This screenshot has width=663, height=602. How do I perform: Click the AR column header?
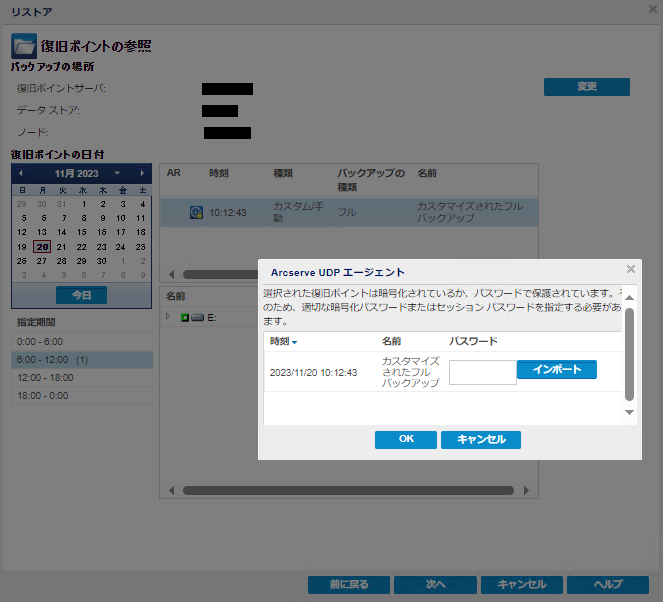click(173, 173)
